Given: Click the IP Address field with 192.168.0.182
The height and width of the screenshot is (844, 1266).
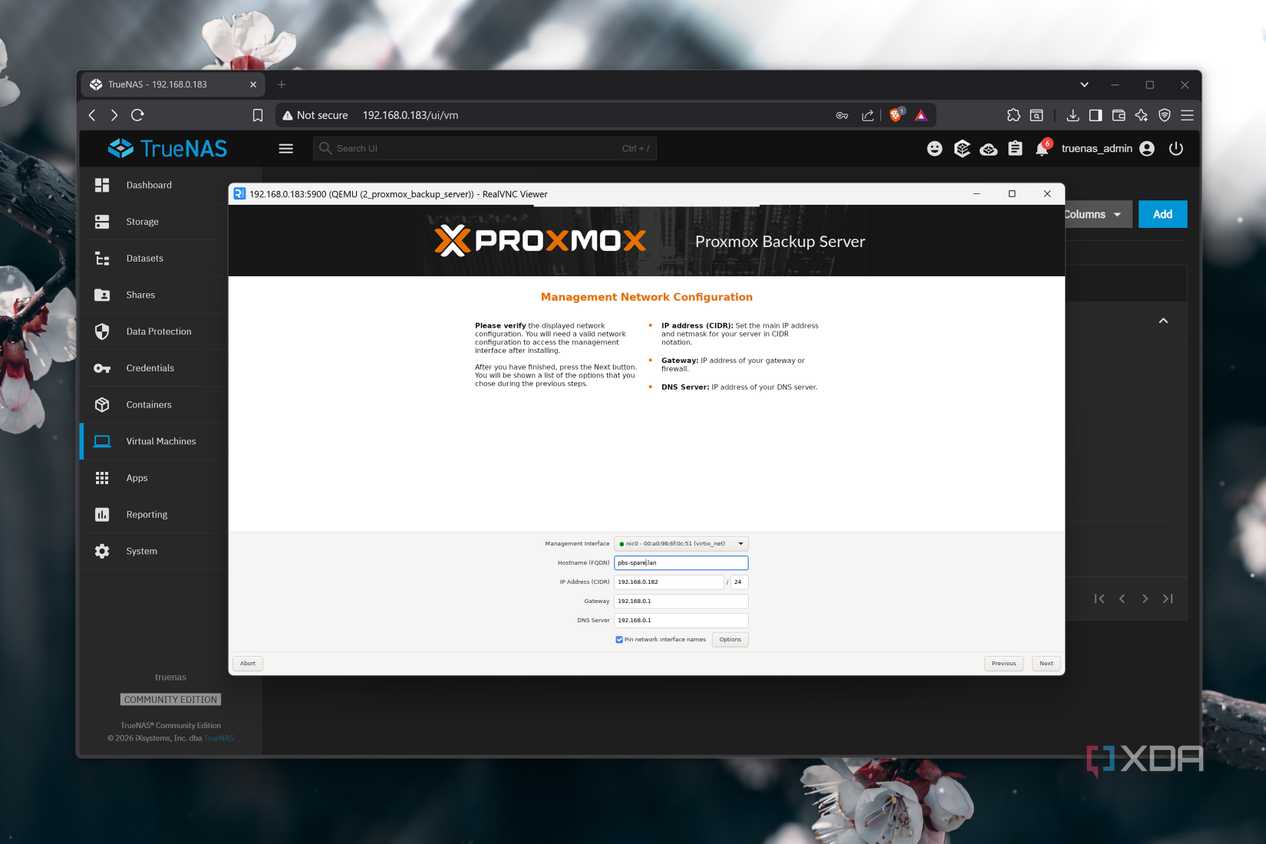Looking at the screenshot, I should coord(669,582).
